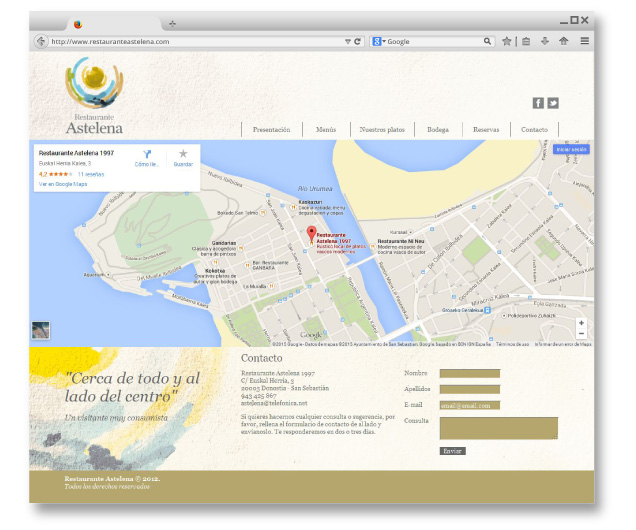Click the Restaurante Ni Neu map marker
This screenshot has width=636, height=530.
click(372, 246)
